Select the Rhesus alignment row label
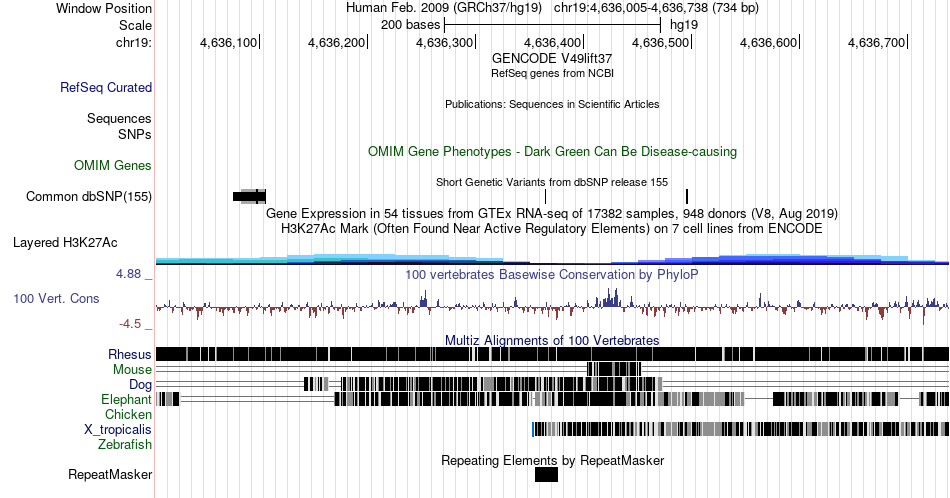The image size is (950, 498). (x=130, y=354)
